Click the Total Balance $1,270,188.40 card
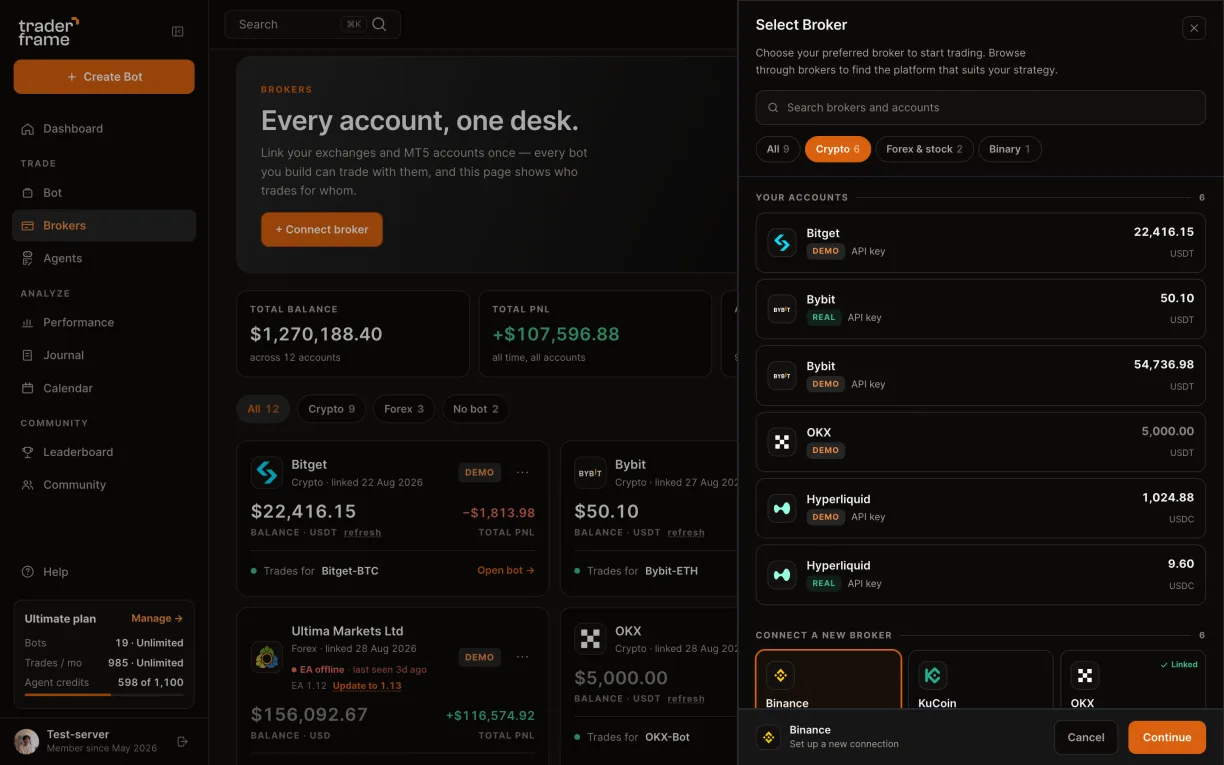This screenshot has height=765, width=1224. point(353,334)
